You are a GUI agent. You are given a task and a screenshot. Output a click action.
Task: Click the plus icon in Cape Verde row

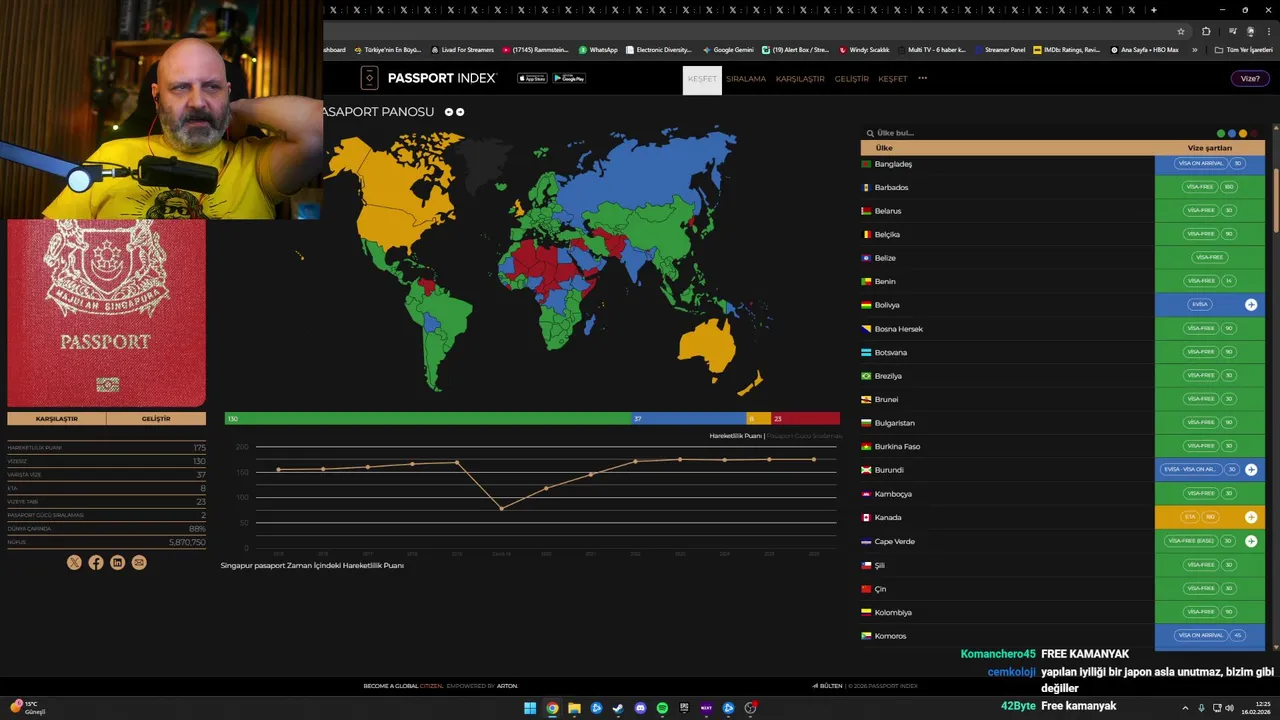[1251, 541]
